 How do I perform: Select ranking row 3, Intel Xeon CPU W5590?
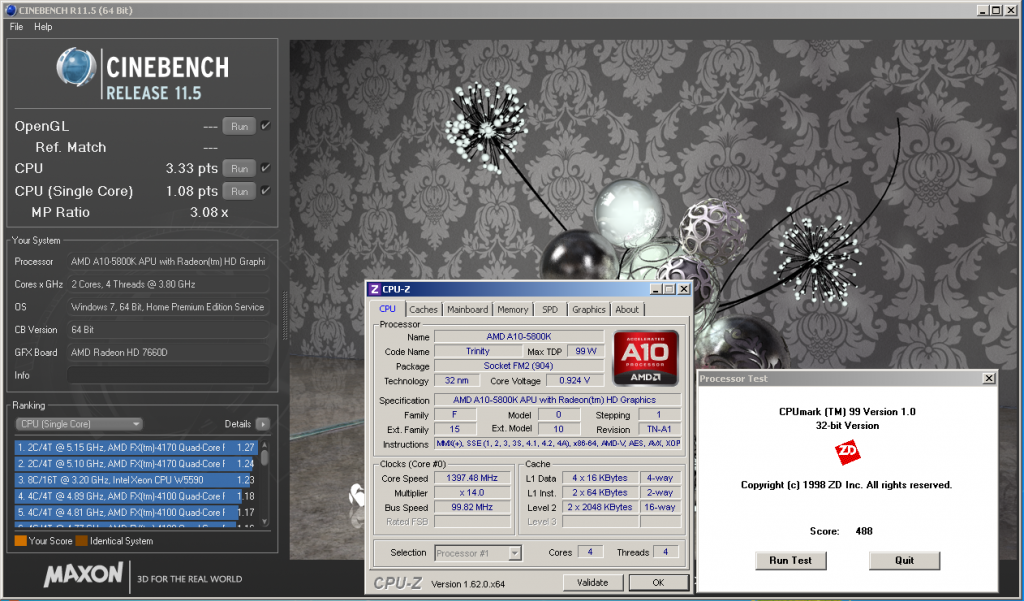136,480
